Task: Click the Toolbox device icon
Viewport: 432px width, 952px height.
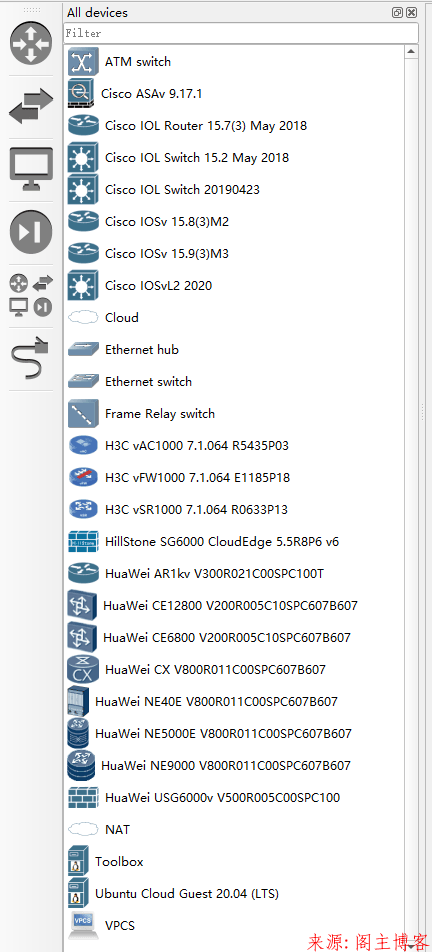Action: (x=78, y=862)
